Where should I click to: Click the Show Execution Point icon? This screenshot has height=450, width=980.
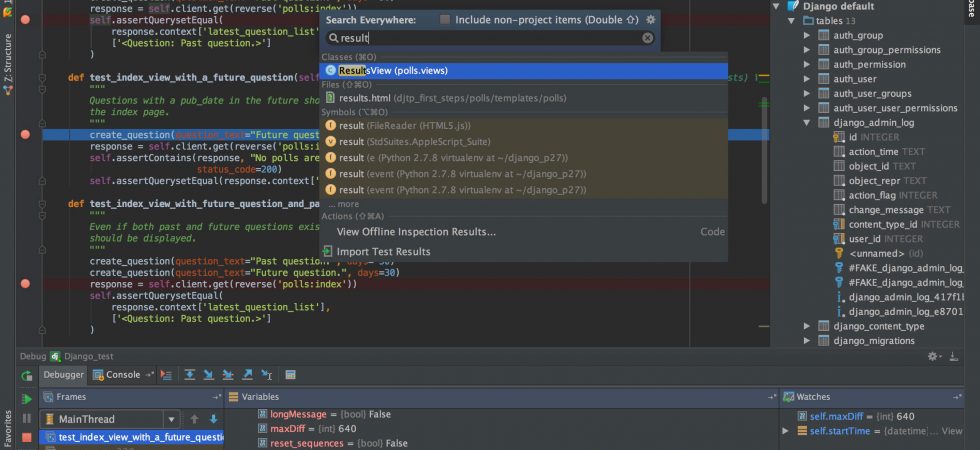click(166, 374)
